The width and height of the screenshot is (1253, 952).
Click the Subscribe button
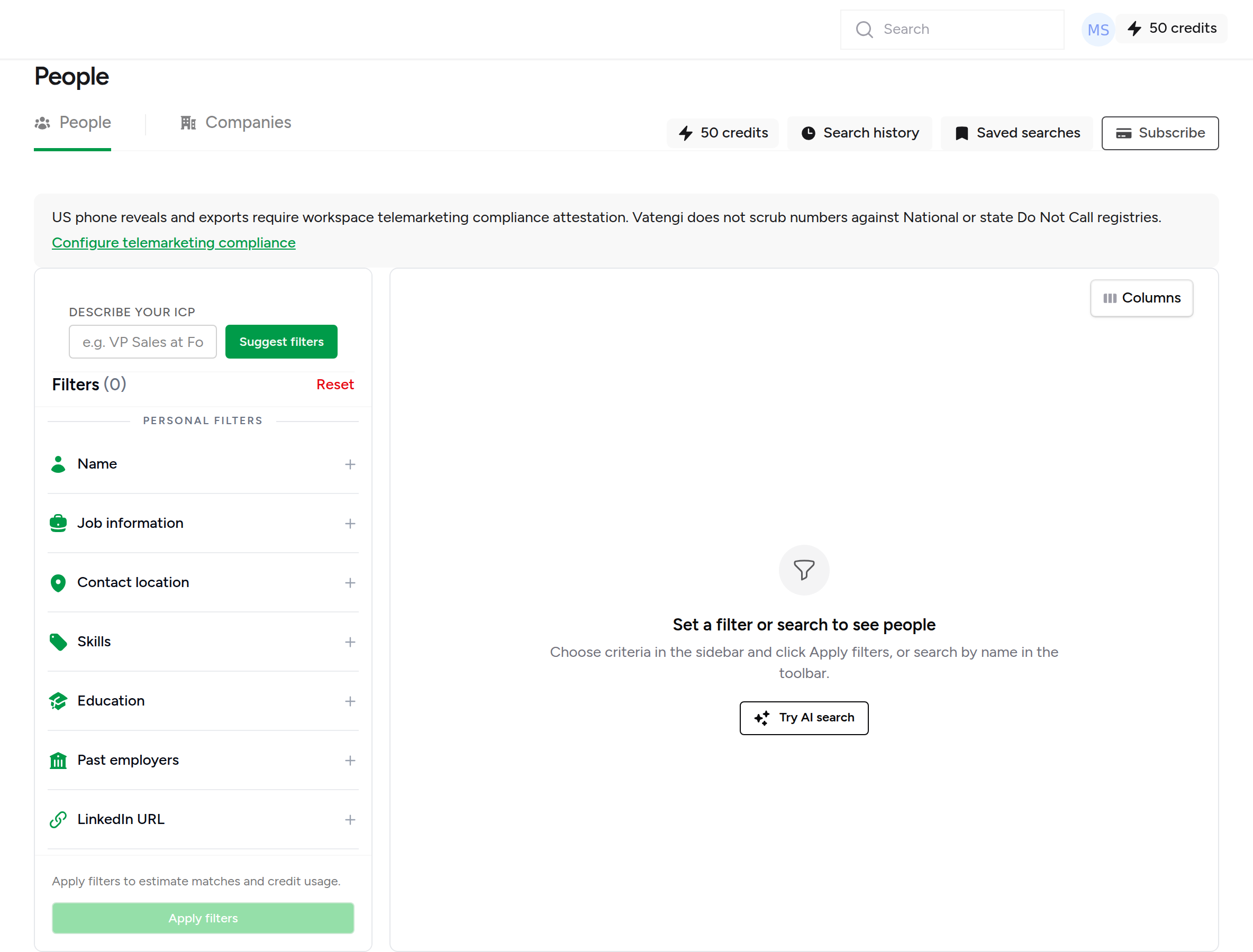(x=1159, y=133)
